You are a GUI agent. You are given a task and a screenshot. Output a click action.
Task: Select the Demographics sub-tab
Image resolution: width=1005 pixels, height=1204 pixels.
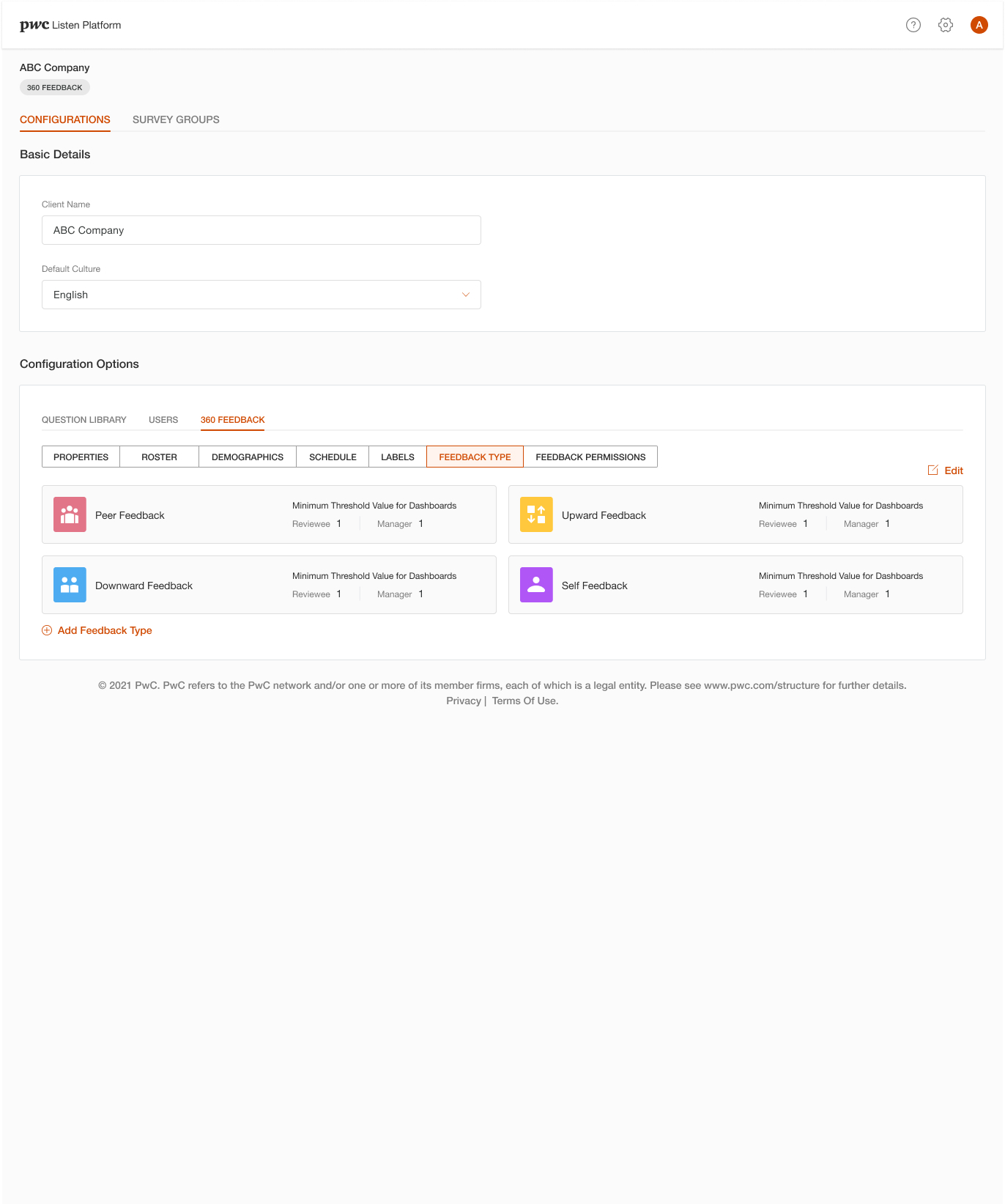[x=248, y=457]
